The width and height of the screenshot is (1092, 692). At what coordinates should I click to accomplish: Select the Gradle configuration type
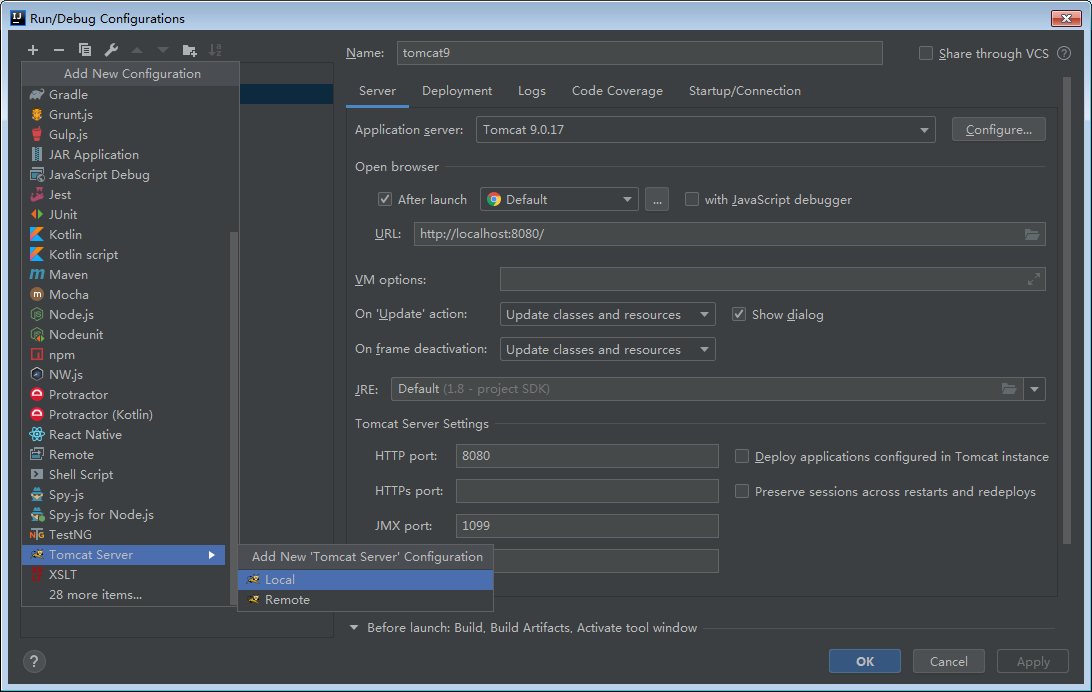click(124, 95)
